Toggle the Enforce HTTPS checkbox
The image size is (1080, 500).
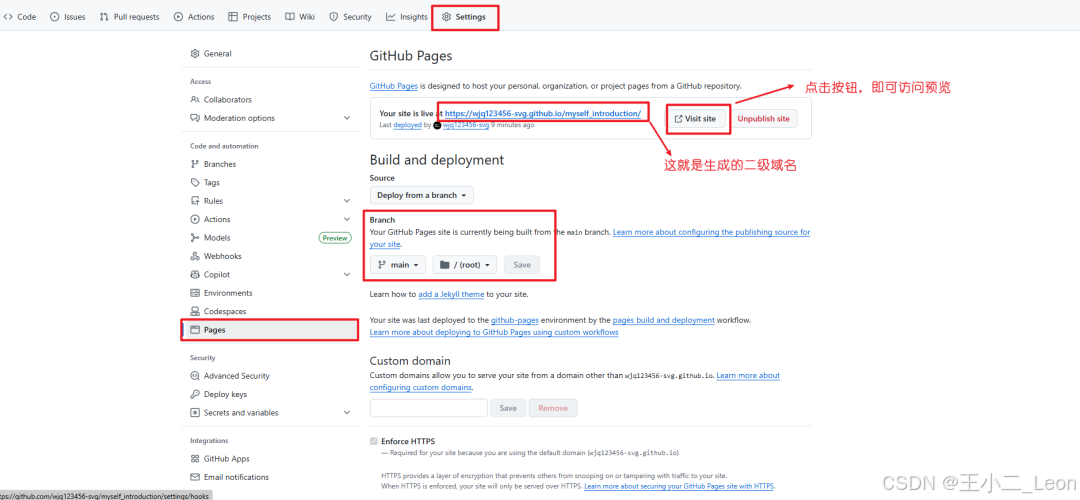point(374,441)
